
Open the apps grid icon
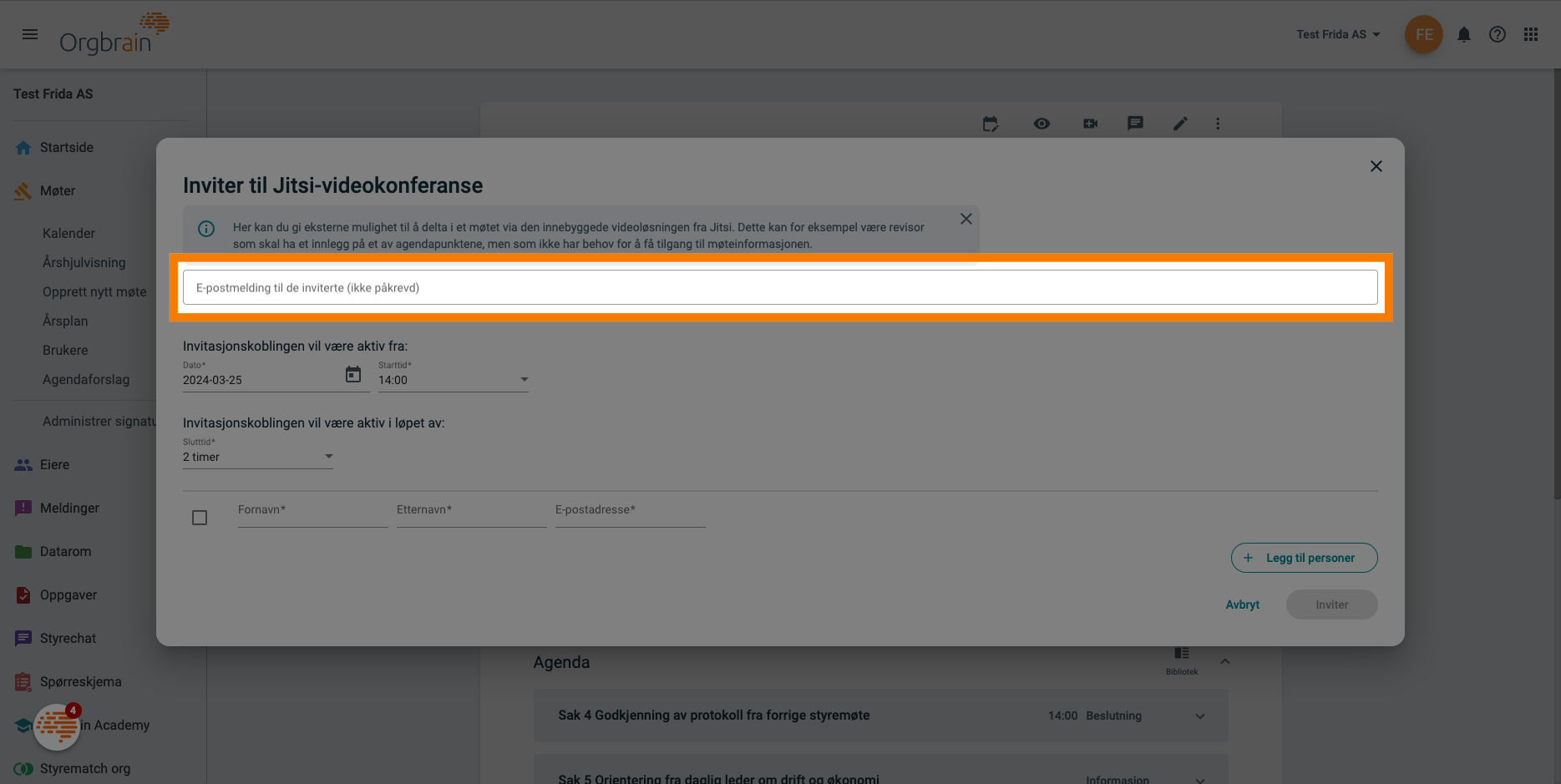(x=1531, y=34)
